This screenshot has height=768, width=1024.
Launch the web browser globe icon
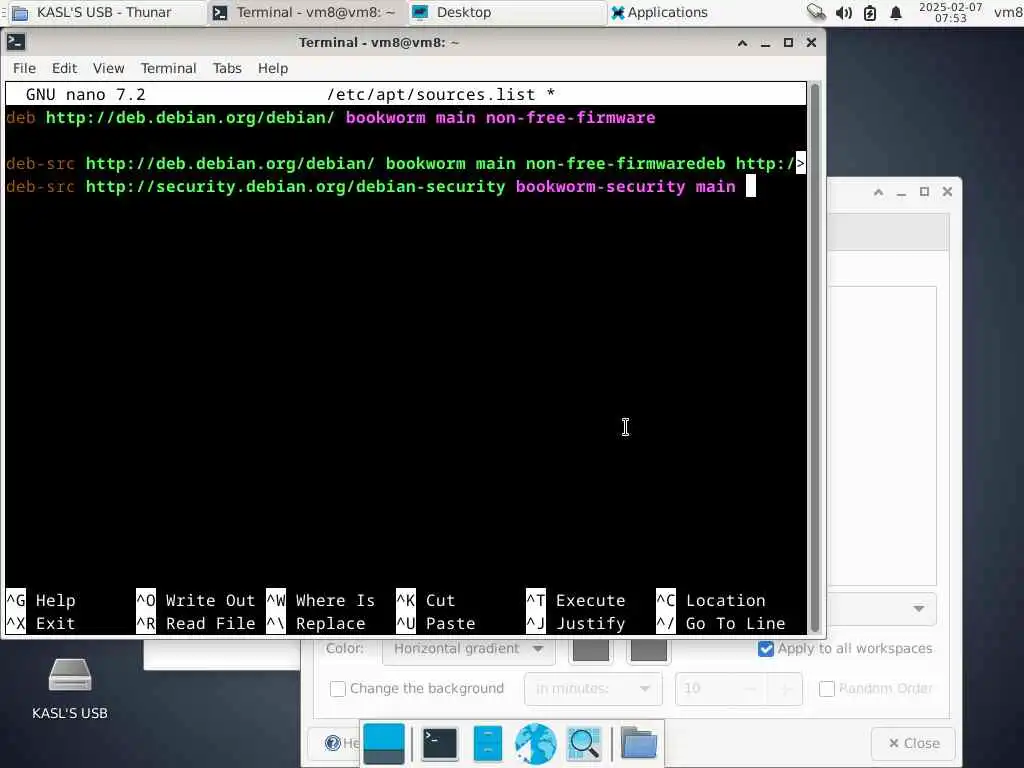coord(536,743)
